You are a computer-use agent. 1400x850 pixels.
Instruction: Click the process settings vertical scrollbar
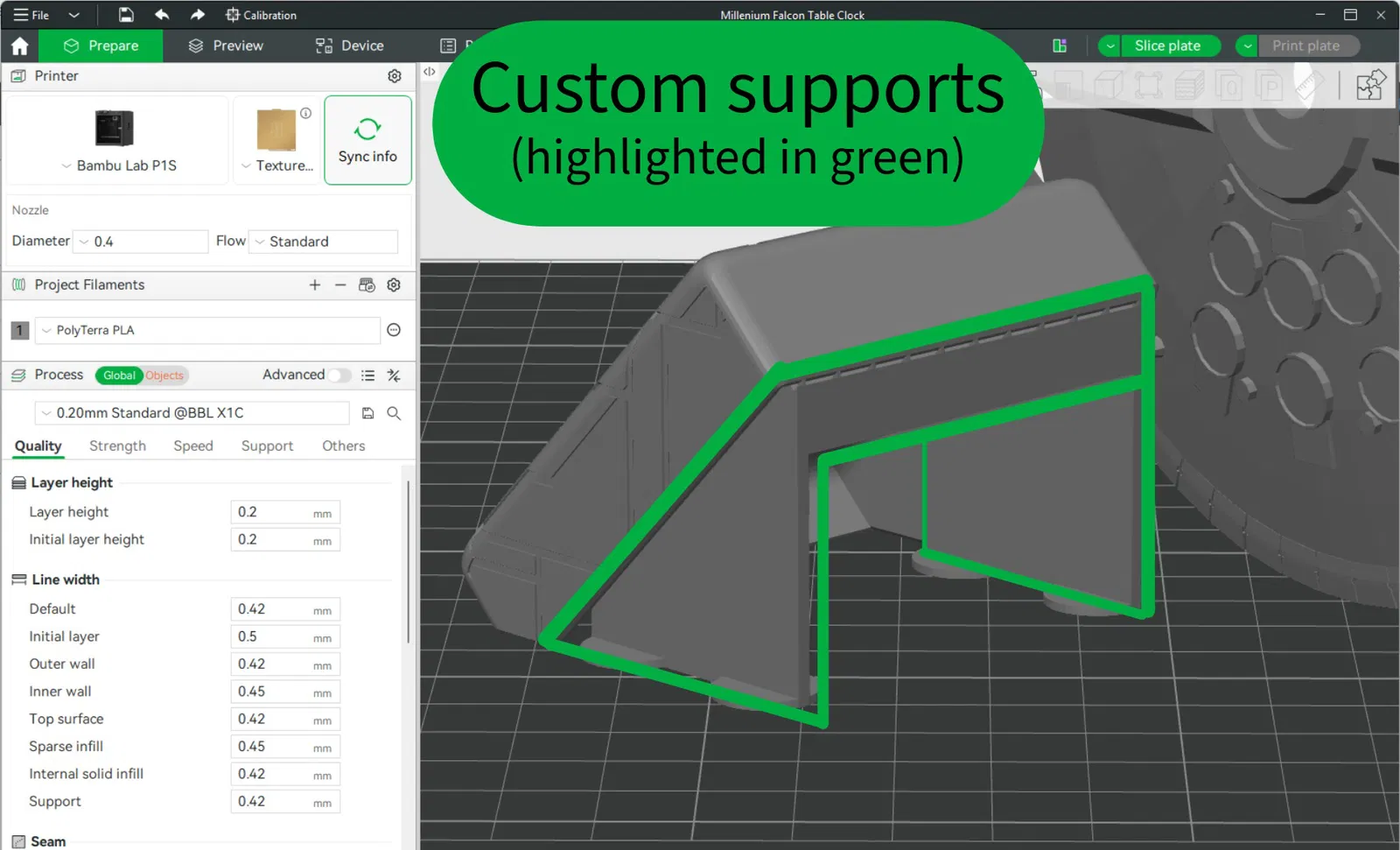click(408, 560)
